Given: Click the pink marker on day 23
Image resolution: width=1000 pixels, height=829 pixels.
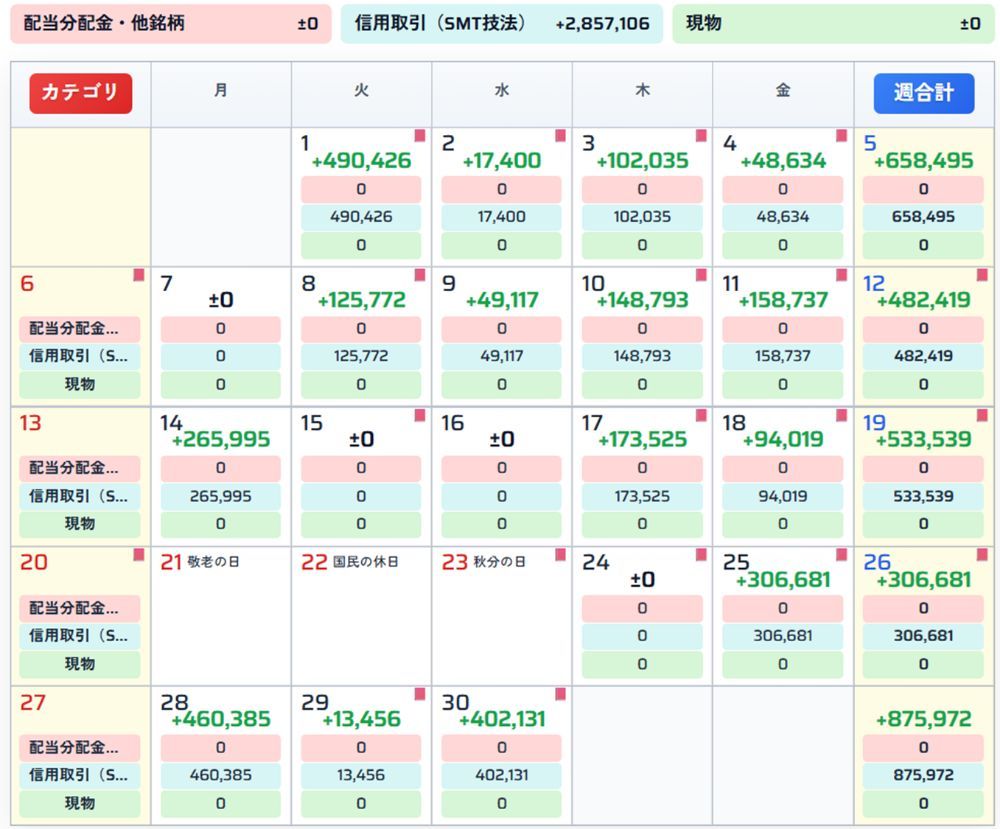Looking at the screenshot, I should point(561,554).
